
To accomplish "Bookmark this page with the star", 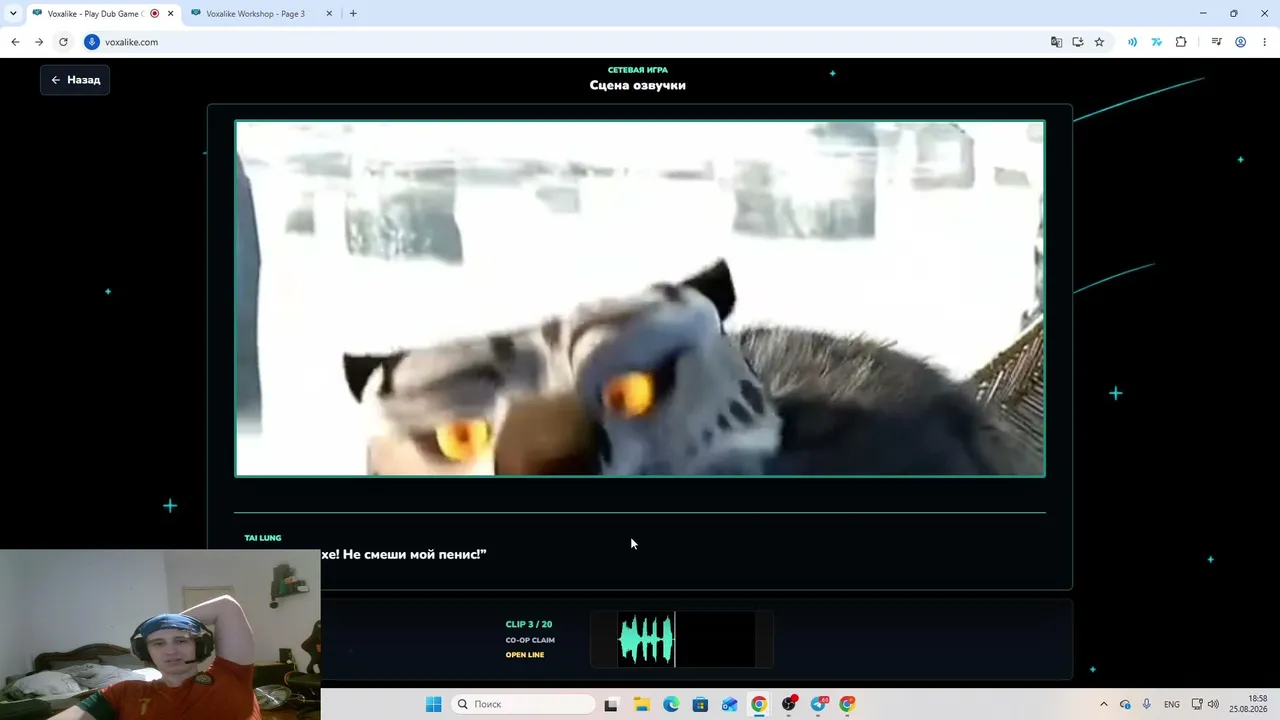I will (1099, 42).
